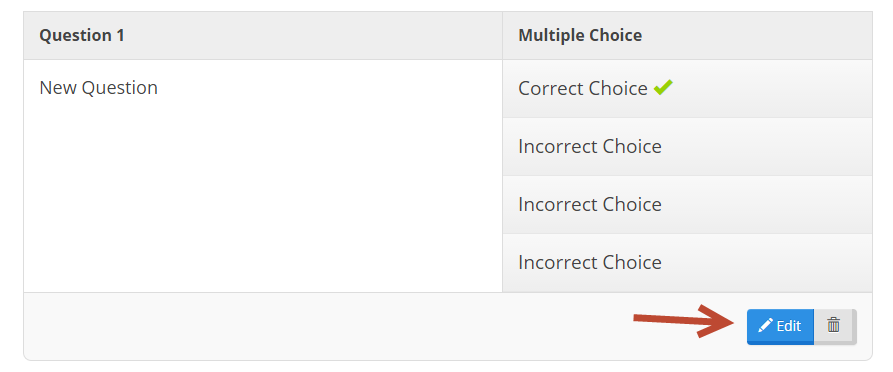893x372 pixels.
Task: Click the empty space right of the green checkmark
Action: (x=772, y=88)
